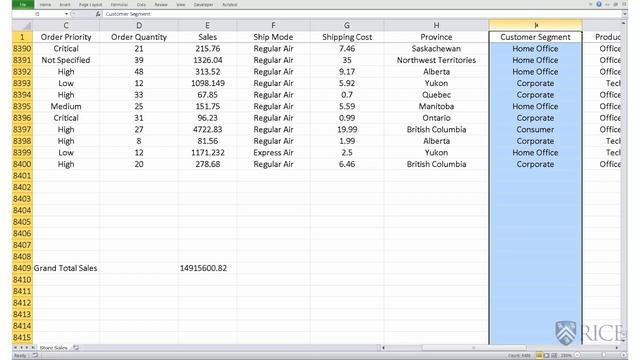This screenshot has height=360, width=640.
Task: Select row 1 header
Action: pos(22,37)
